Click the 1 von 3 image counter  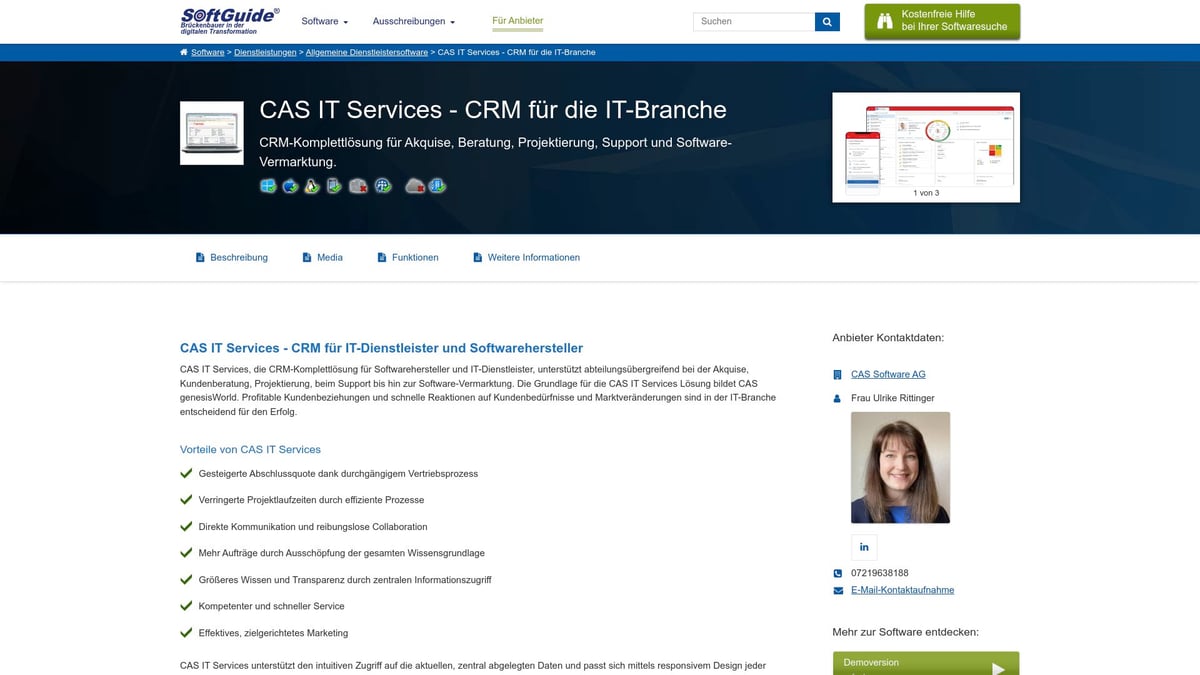pyautogui.click(x=926, y=192)
